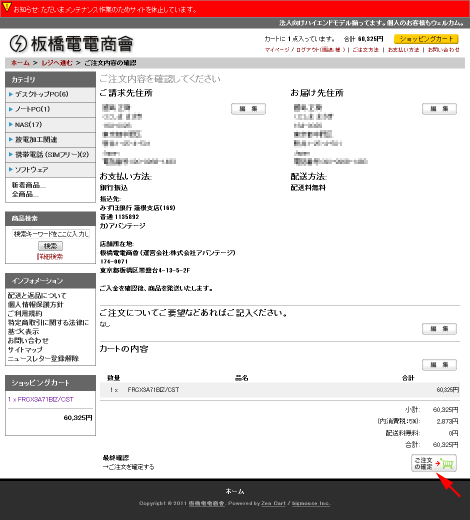The width and height of the screenshot is (470, 520).
Task: Click the yellow warning icon in red banner
Action: point(7,7)
